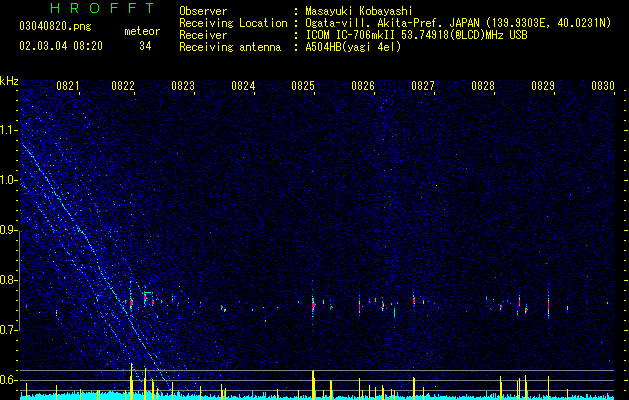
Task: Select the filename 03040820.png
Action: (x=55, y=27)
